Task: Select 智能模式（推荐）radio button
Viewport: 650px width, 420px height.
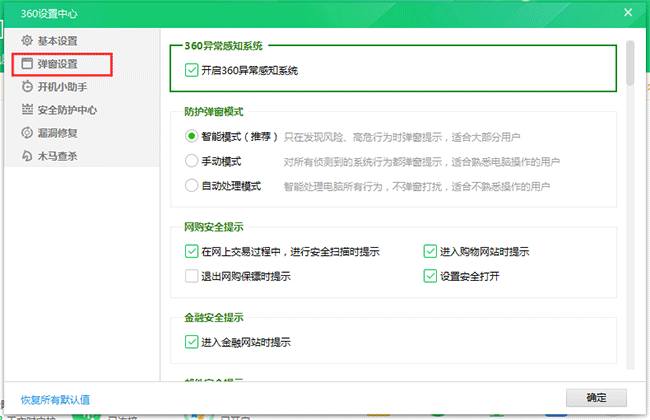Action: coord(192,136)
